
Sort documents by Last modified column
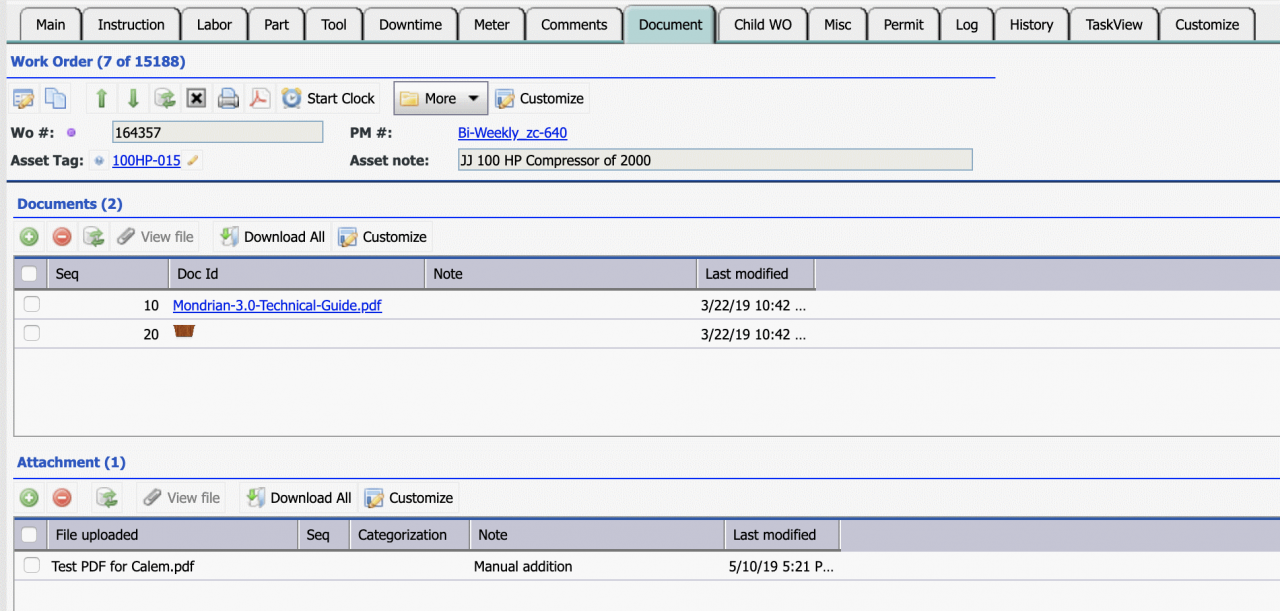[756, 274]
